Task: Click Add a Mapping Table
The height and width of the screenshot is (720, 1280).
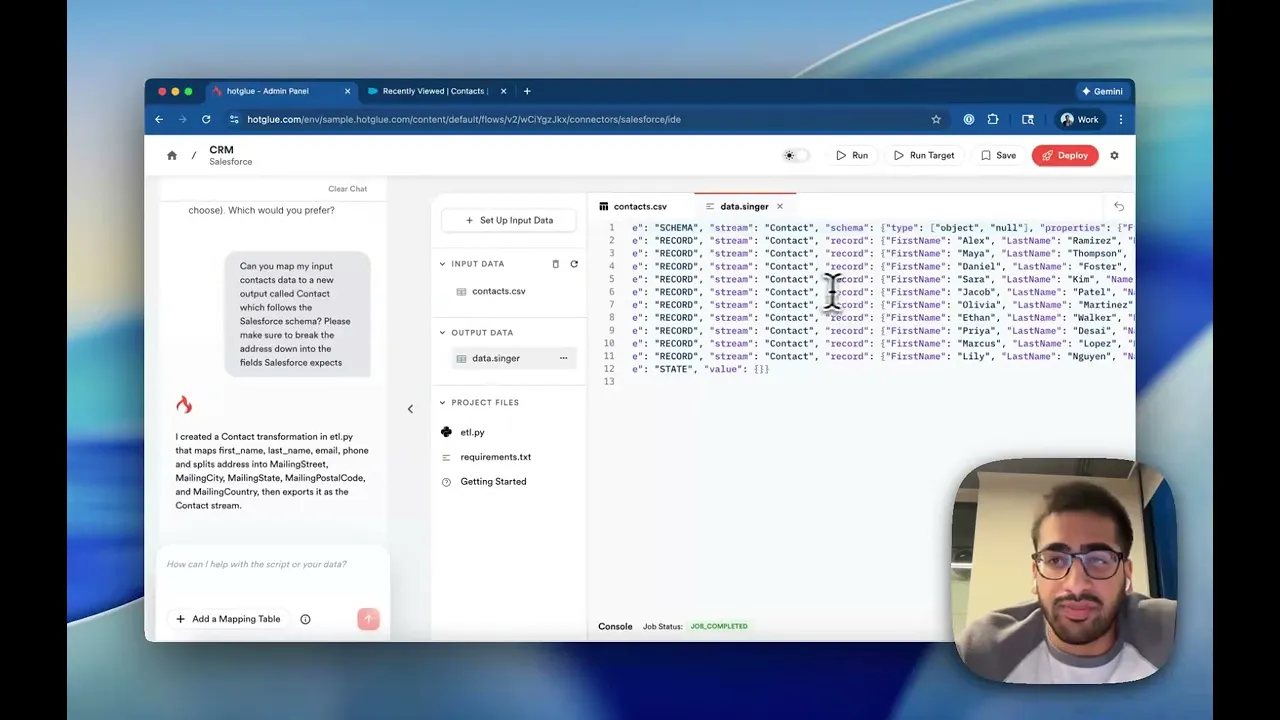Action: [x=228, y=619]
